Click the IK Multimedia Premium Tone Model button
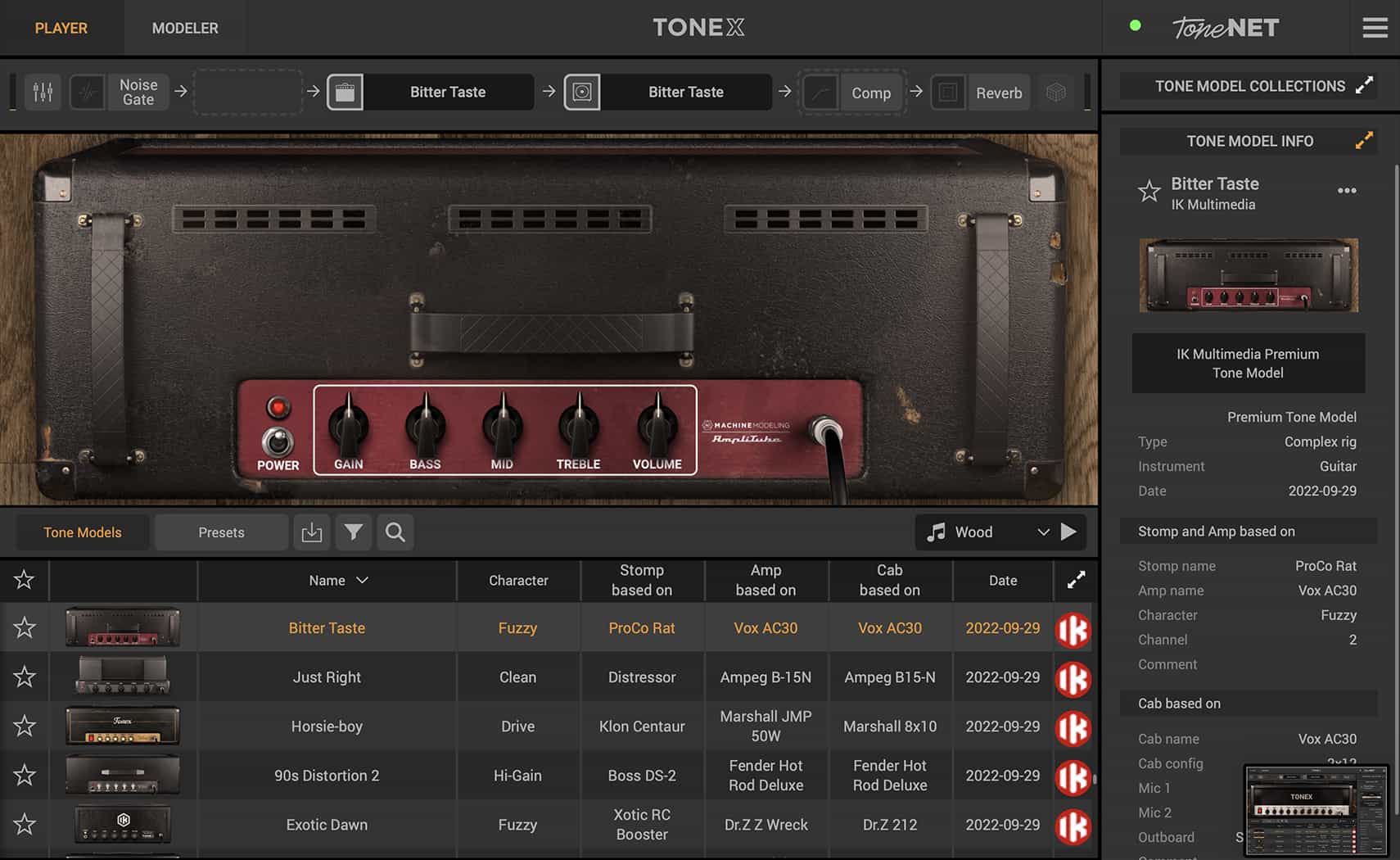The height and width of the screenshot is (860, 1400). coord(1248,363)
